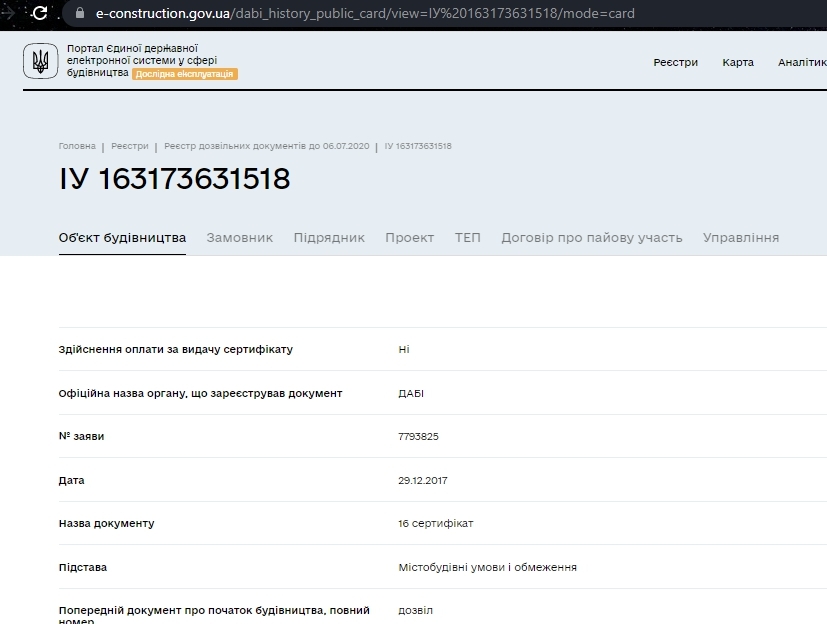Go to Головна breadcrumb link
Image resolution: width=827 pixels, height=624 pixels.
[77, 146]
